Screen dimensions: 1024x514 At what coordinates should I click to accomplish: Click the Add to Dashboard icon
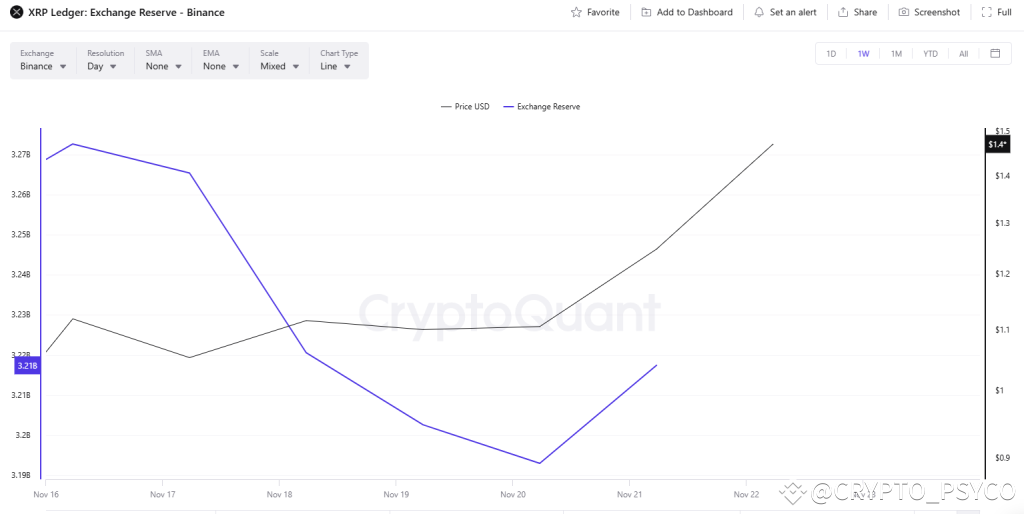point(646,12)
